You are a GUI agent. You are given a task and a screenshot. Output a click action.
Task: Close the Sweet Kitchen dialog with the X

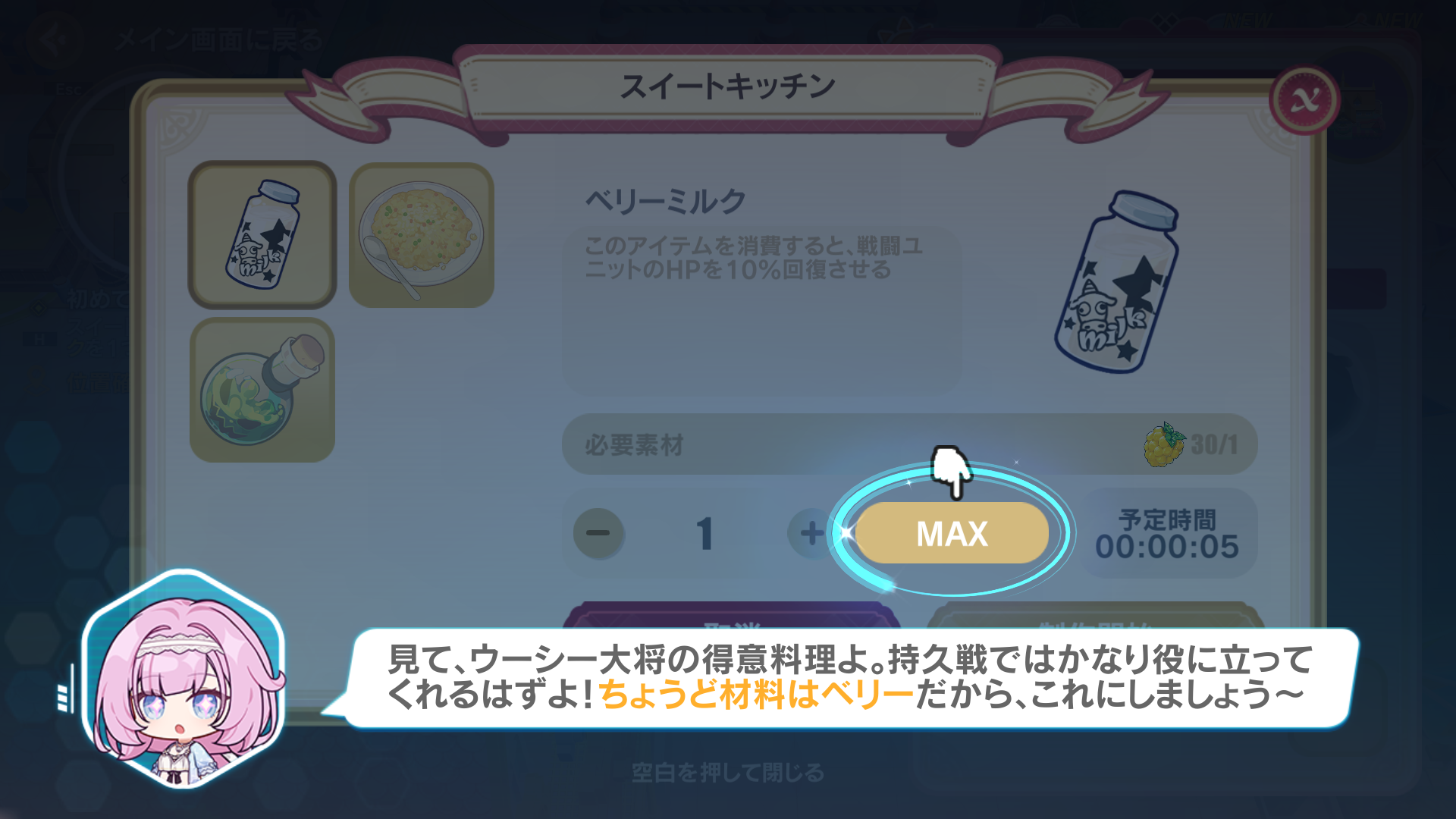click(x=1305, y=100)
